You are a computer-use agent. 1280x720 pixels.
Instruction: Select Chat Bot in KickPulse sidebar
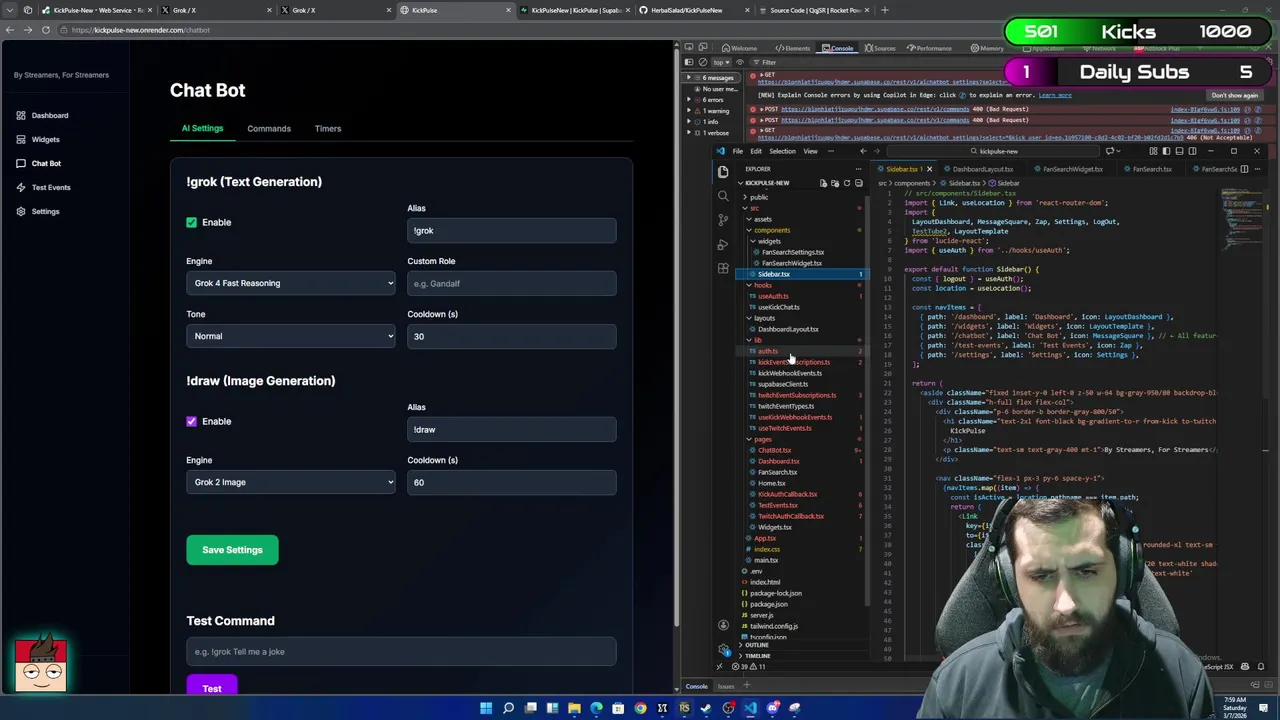click(x=38, y=163)
